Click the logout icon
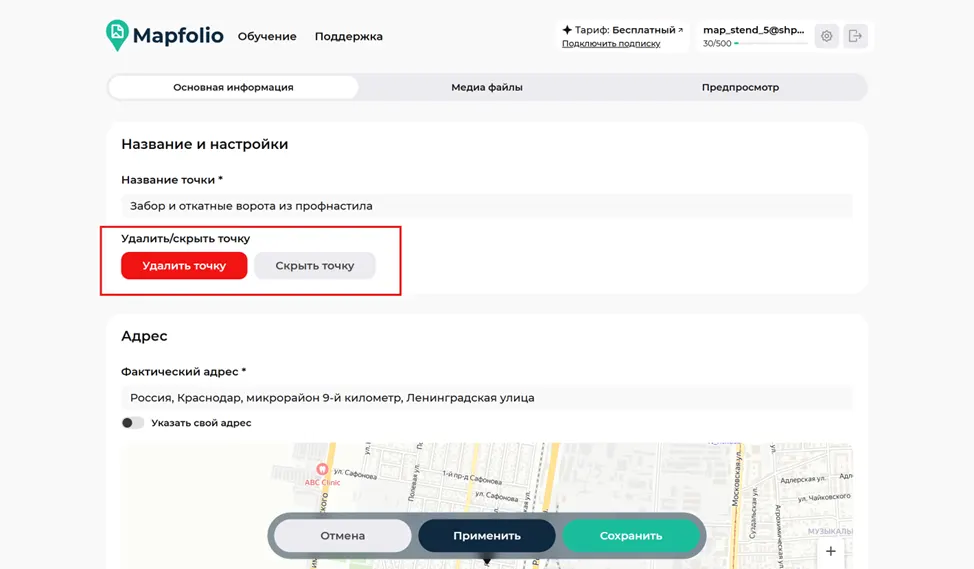The height and width of the screenshot is (569, 974). pos(855,36)
